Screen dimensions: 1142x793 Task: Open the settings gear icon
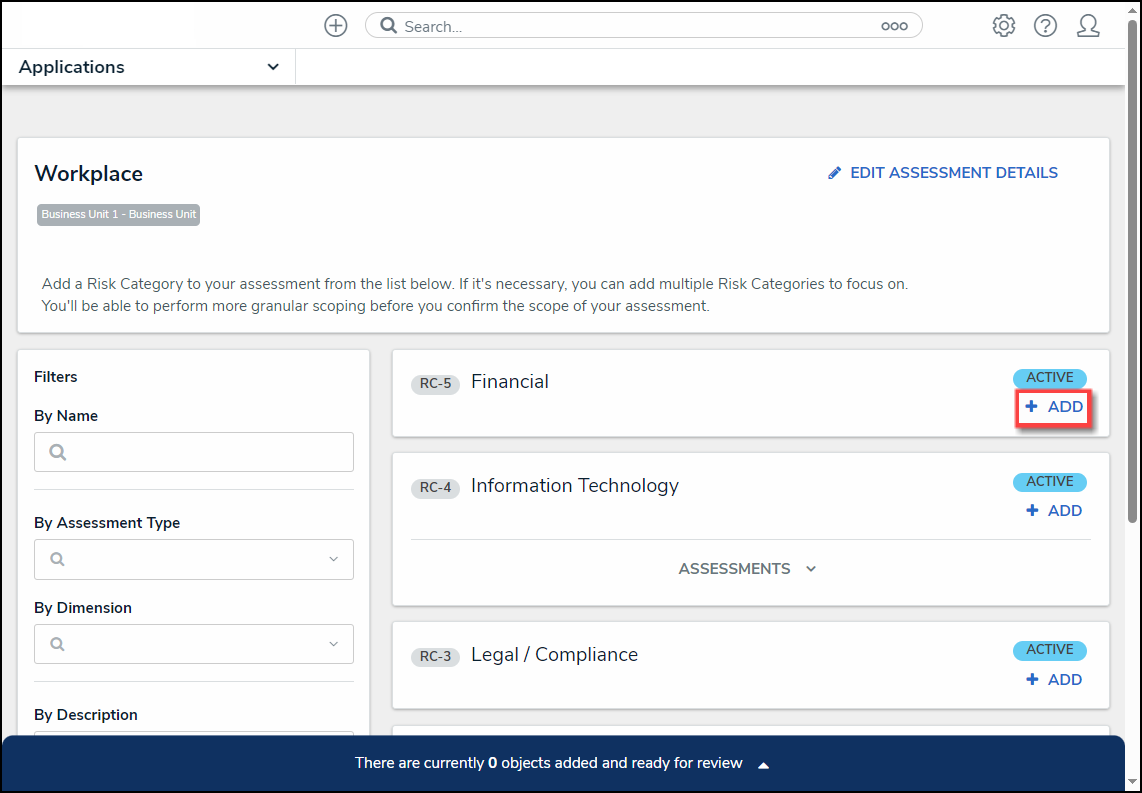coord(1003,26)
